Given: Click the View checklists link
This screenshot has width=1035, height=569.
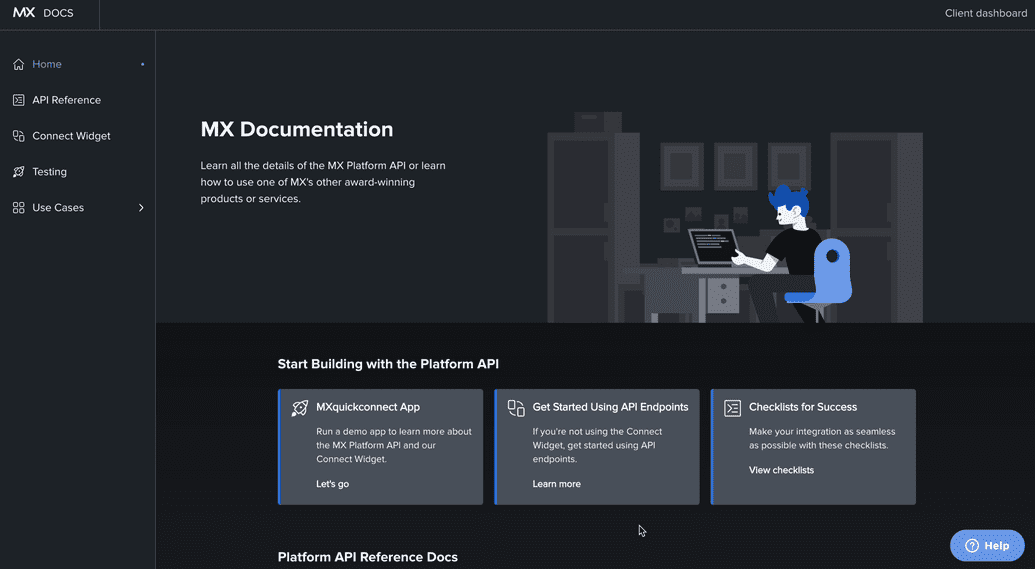Looking at the screenshot, I should tap(782, 470).
